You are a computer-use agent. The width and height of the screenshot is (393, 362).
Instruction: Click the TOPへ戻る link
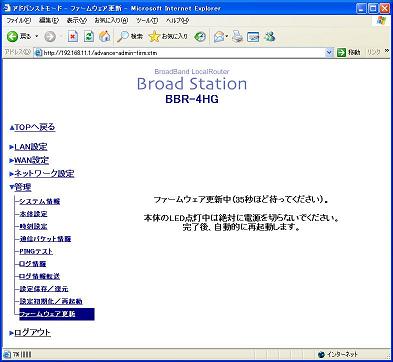point(32,127)
